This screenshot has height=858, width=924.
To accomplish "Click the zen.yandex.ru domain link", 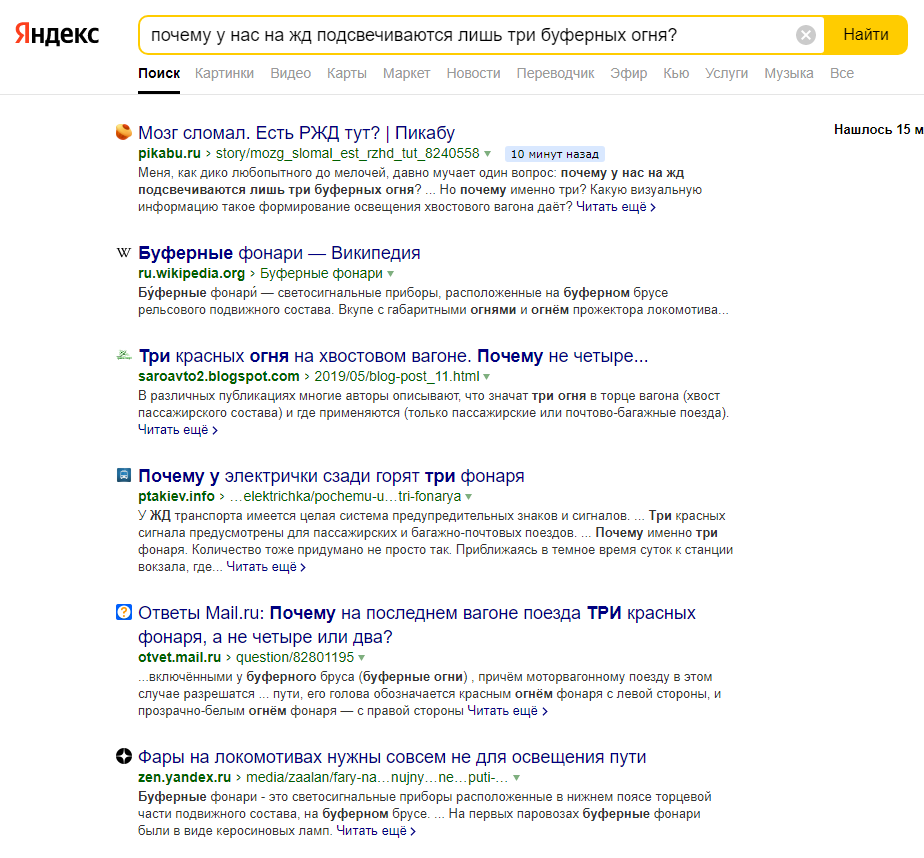I will tap(184, 777).
